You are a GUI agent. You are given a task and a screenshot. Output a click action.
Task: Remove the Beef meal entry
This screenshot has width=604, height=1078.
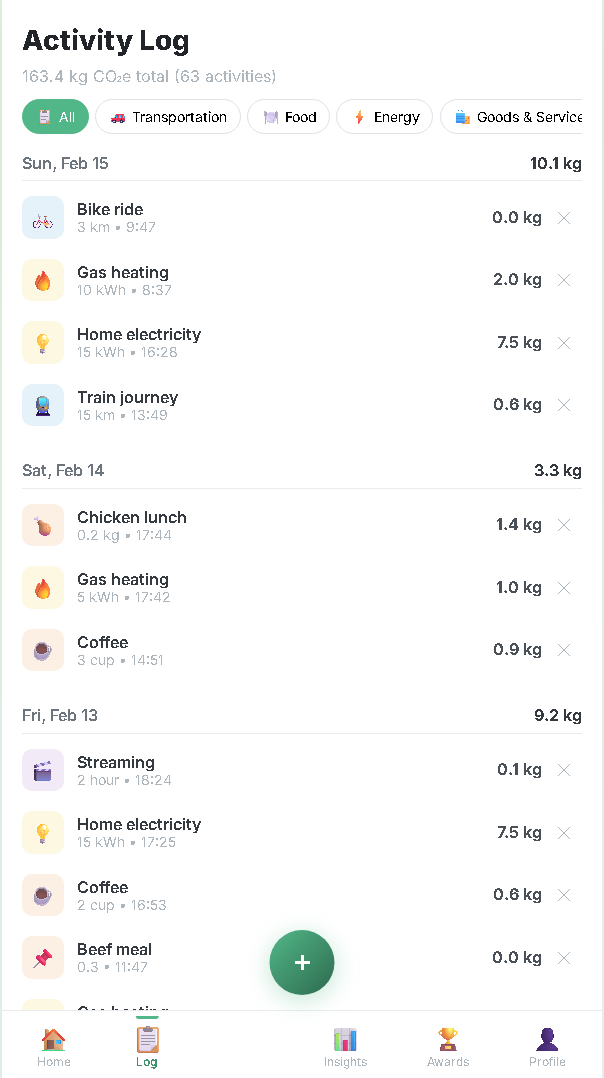point(564,958)
